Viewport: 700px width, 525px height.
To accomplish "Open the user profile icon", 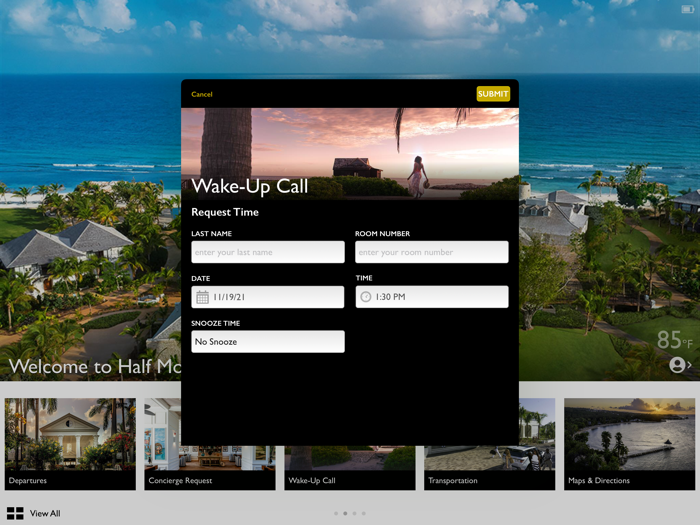I will pos(677,365).
